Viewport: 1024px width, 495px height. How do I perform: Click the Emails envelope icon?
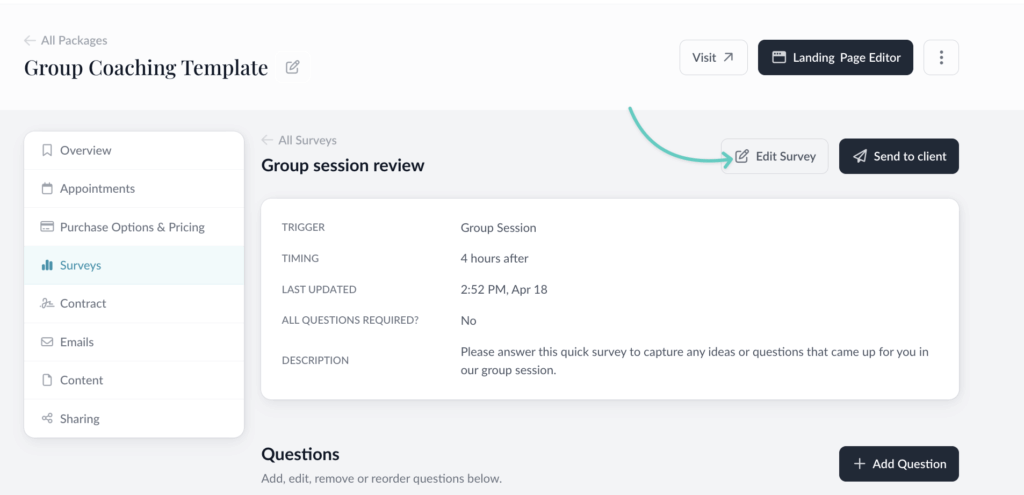pyautogui.click(x=47, y=342)
